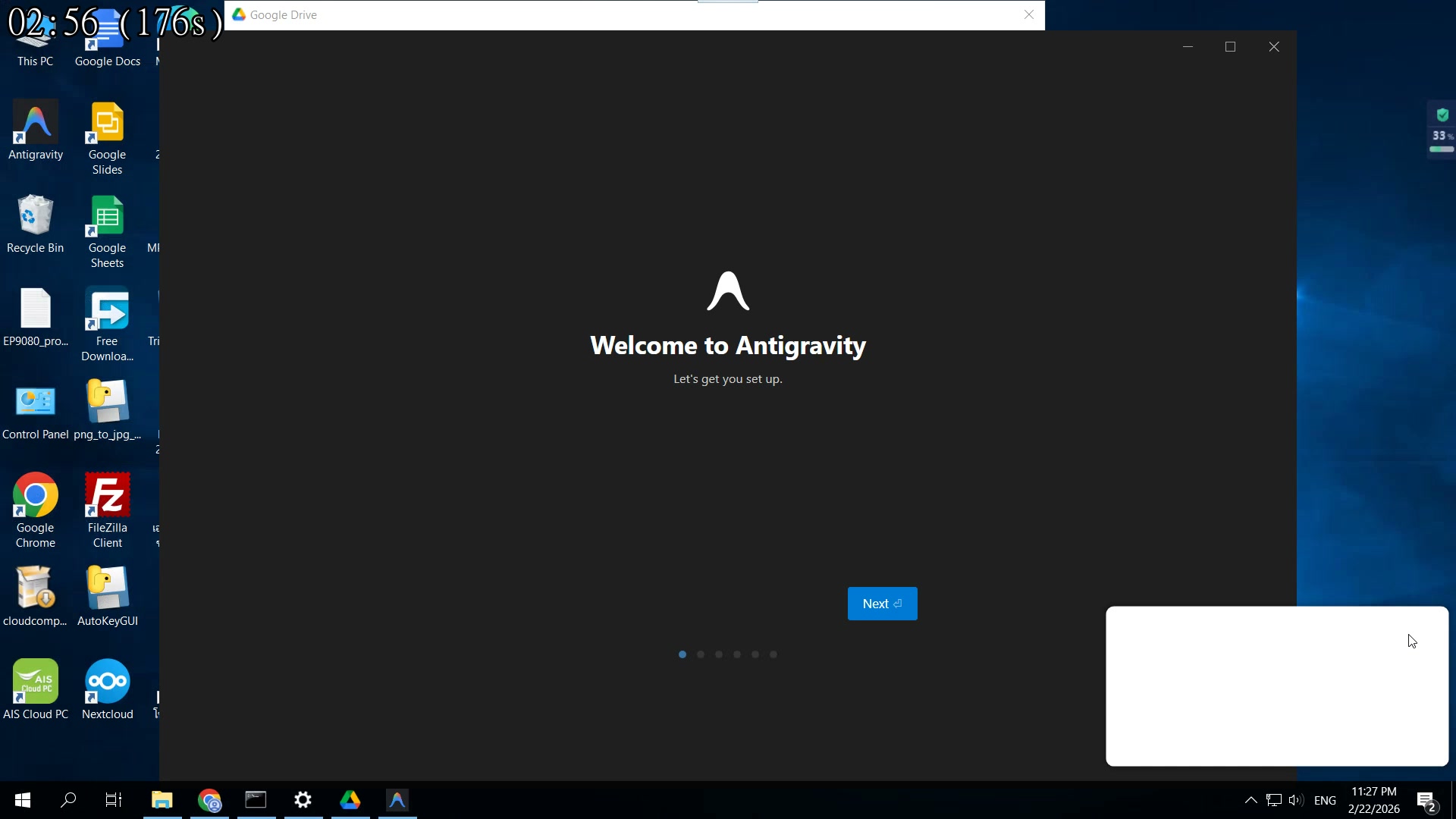1456x819 pixels.
Task: Open the Nextcloud desktop shortcut
Action: [107, 689]
